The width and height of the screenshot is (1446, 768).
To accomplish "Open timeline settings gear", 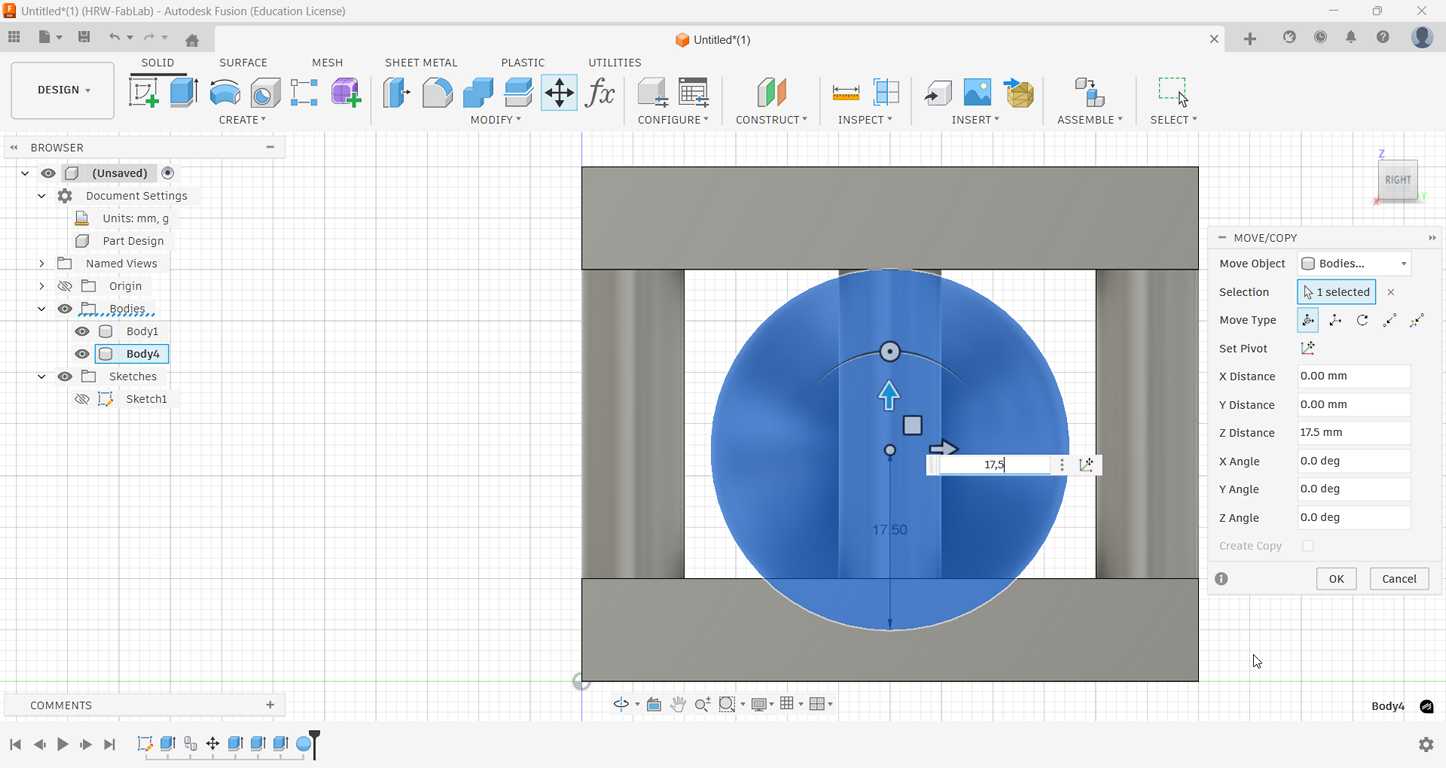I will pyautogui.click(x=1426, y=744).
